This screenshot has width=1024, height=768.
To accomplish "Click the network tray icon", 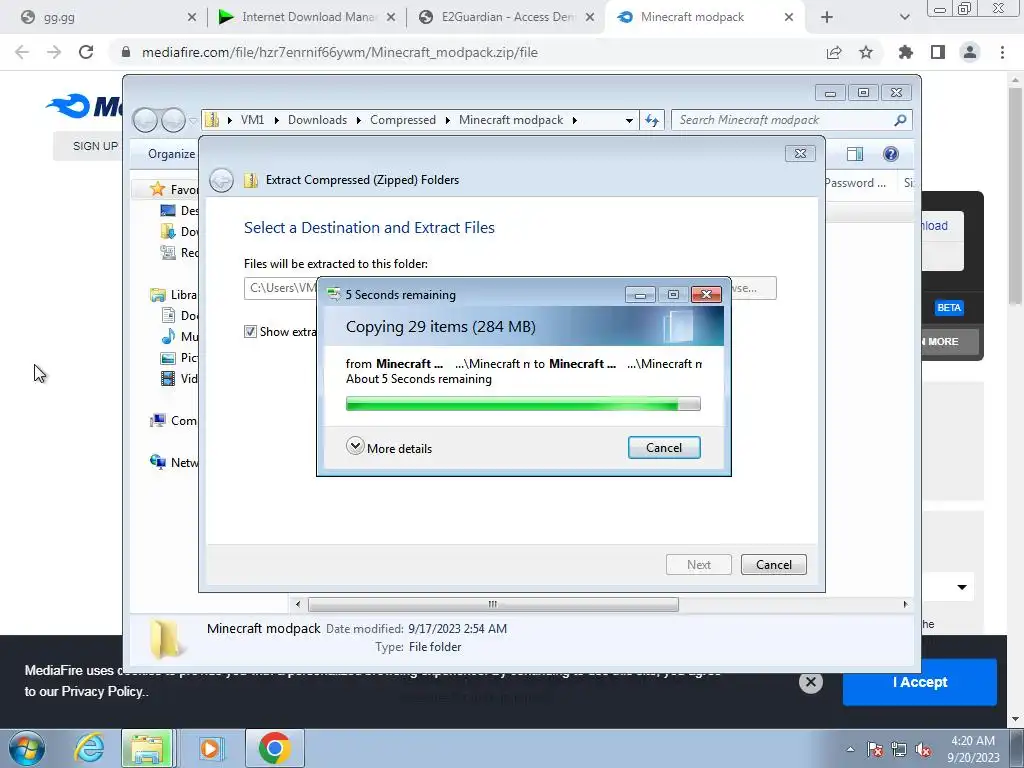I will point(899,750).
